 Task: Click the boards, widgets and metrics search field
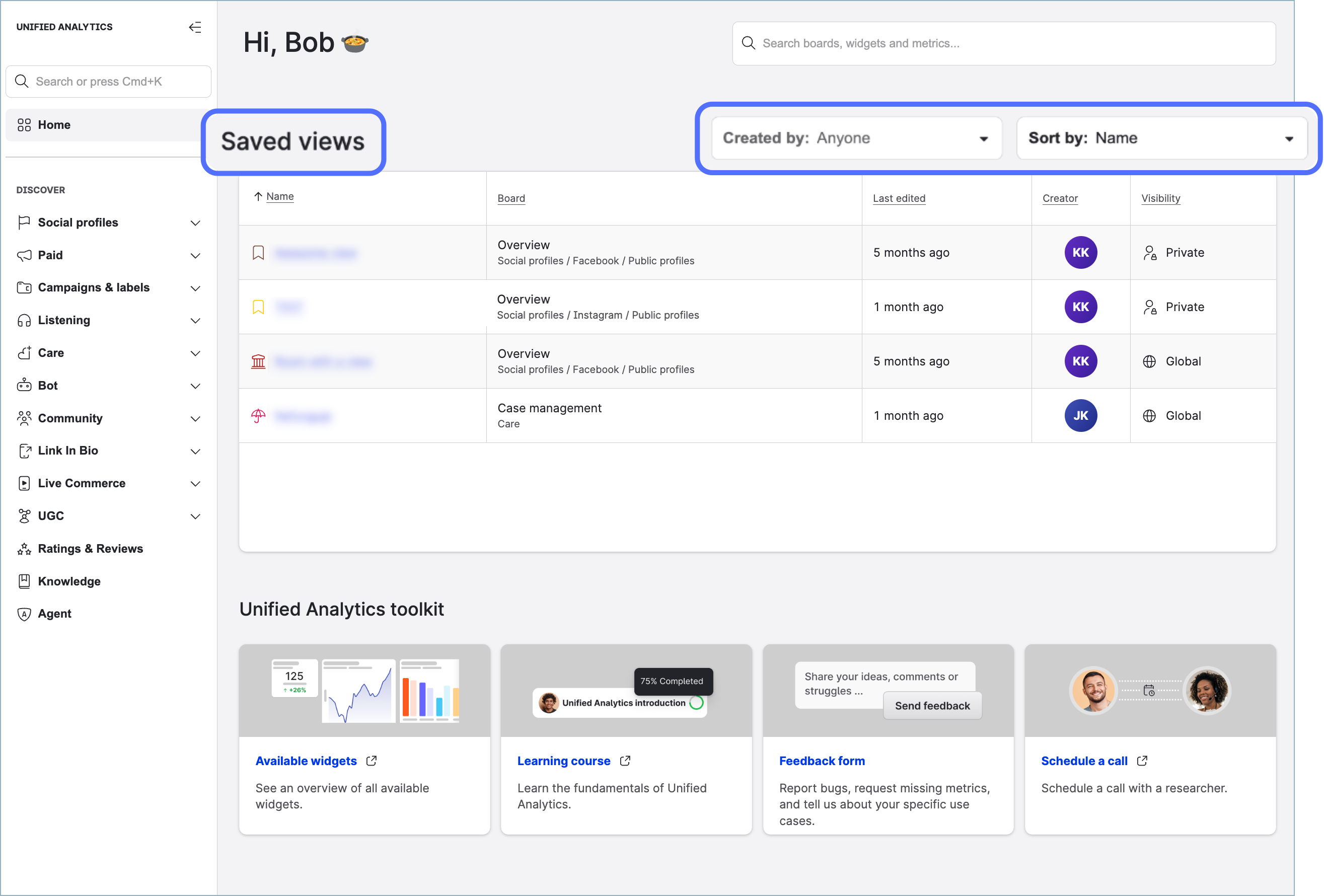(1004, 43)
